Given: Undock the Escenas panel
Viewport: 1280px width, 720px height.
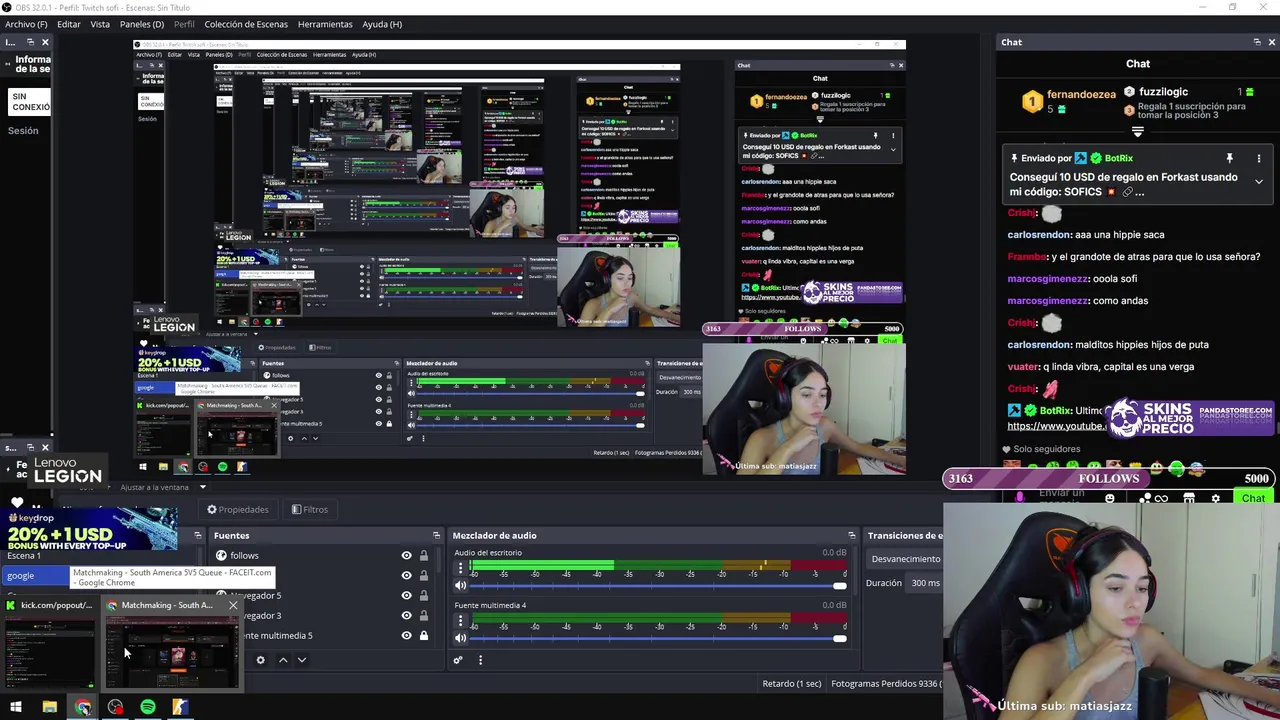Looking at the screenshot, I should click(198, 536).
